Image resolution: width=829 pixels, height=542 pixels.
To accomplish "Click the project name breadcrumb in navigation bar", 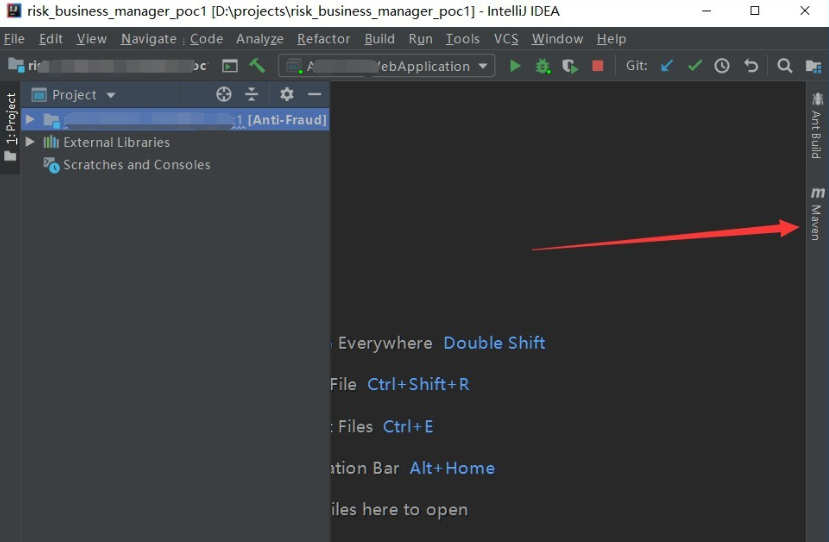I will point(108,66).
